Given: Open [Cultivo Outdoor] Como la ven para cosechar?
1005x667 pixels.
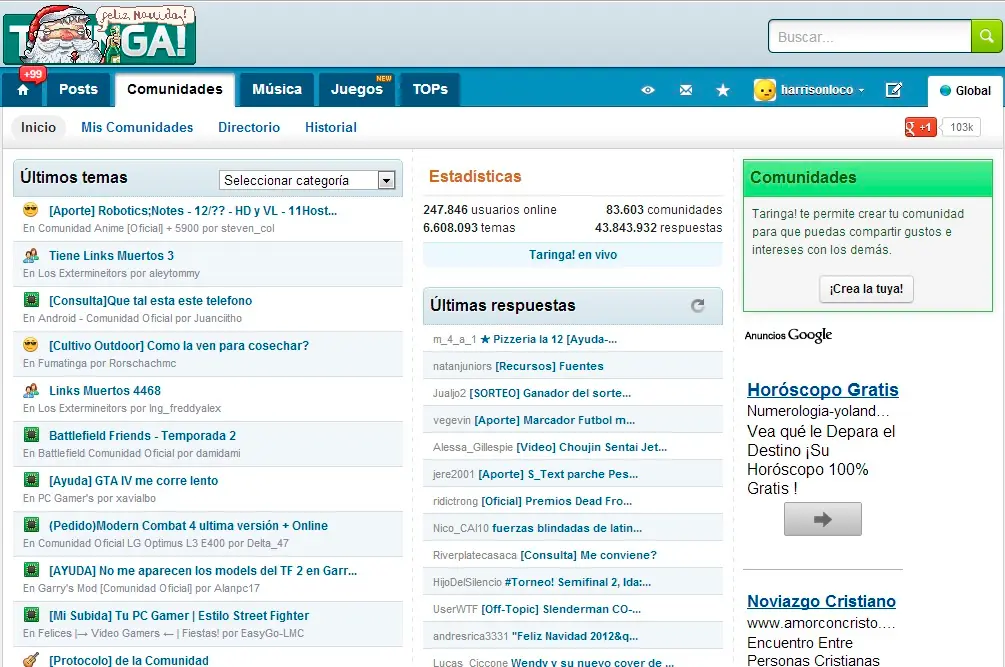Looking at the screenshot, I should coord(179,345).
